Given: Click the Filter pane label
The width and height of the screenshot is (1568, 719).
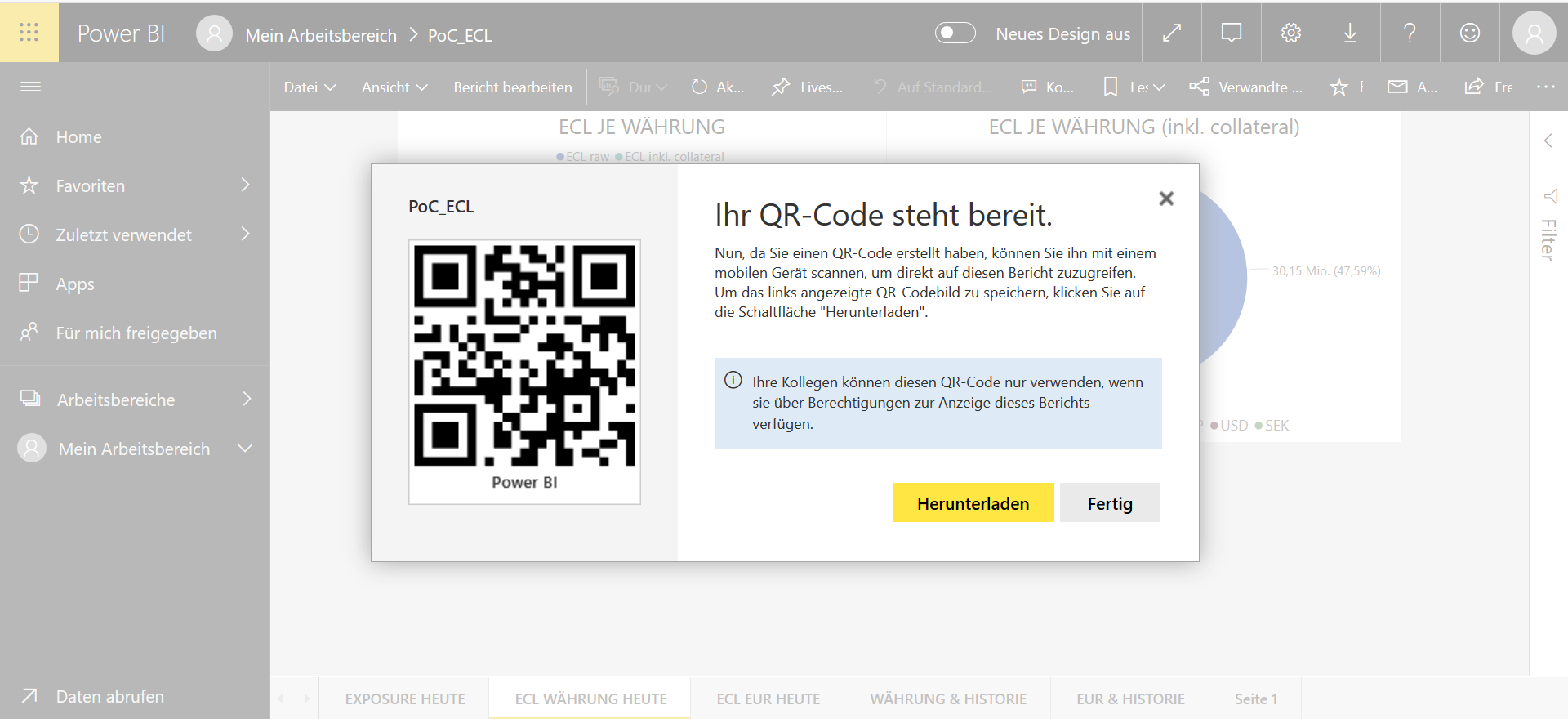Looking at the screenshot, I should click(1548, 240).
